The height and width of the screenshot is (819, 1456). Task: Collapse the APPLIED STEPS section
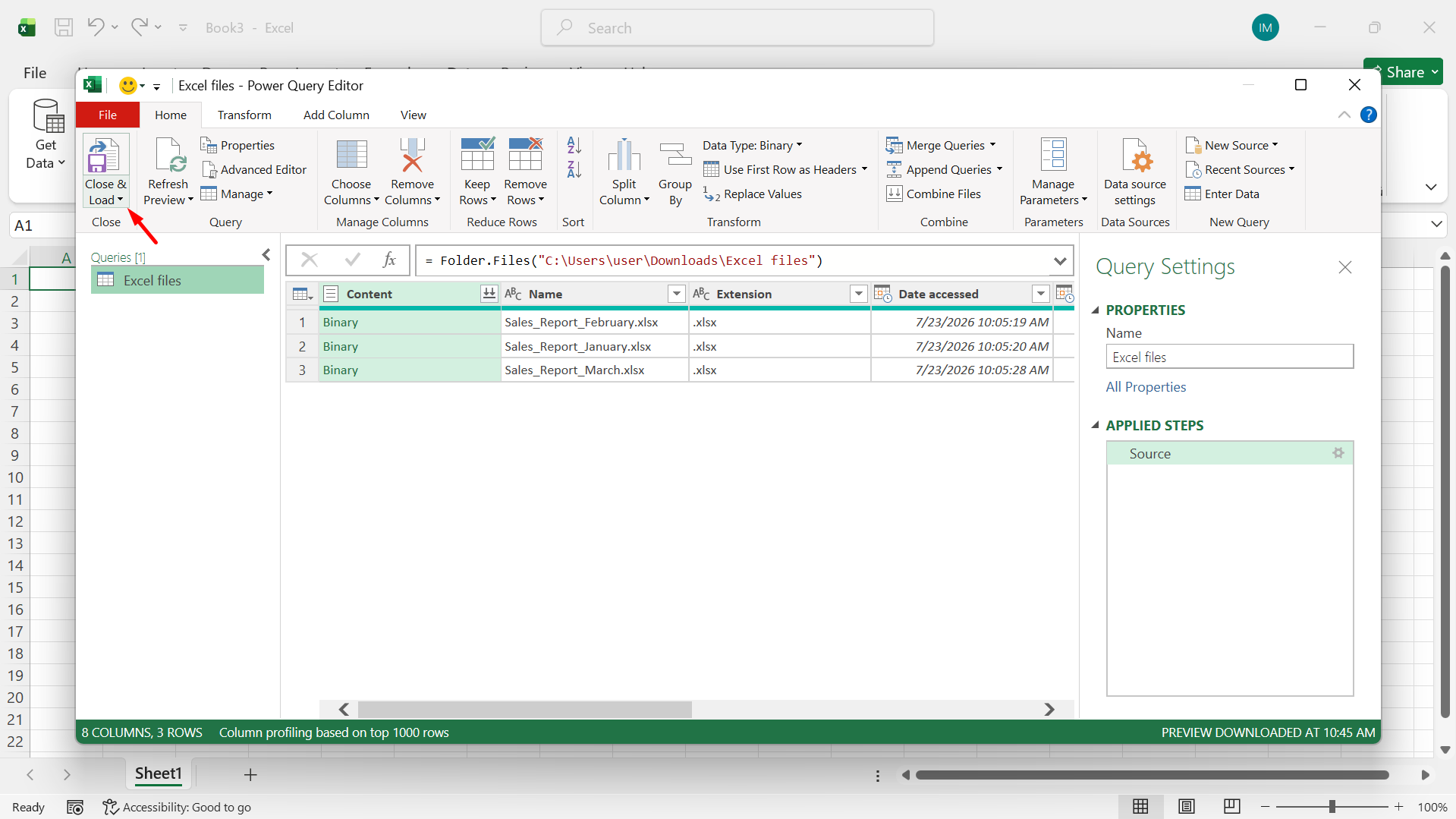pos(1096,425)
